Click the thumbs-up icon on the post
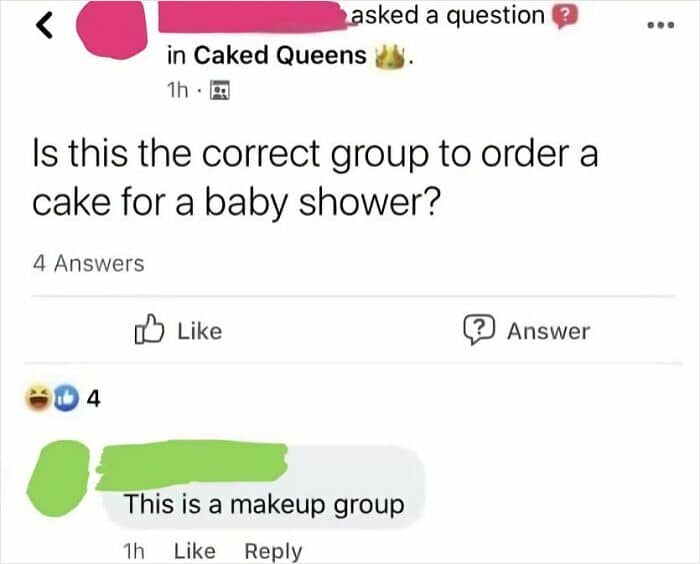The height and width of the screenshot is (564, 700). point(147,329)
